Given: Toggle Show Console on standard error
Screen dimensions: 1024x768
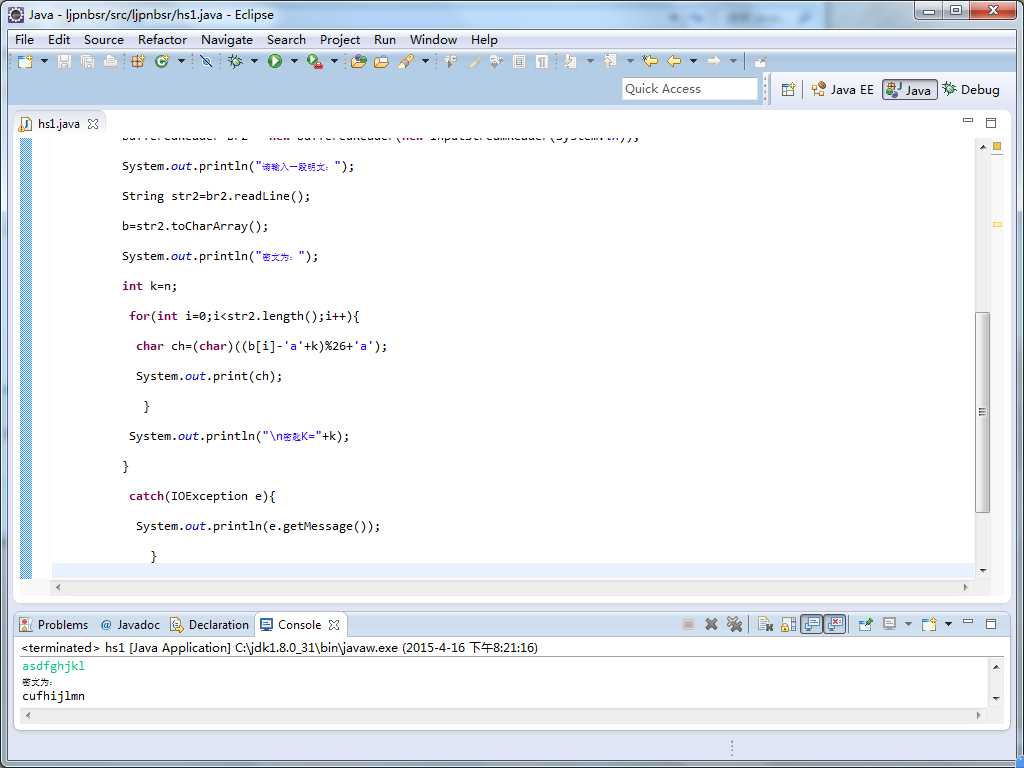Looking at the screenshot, I should coord(835,624).
